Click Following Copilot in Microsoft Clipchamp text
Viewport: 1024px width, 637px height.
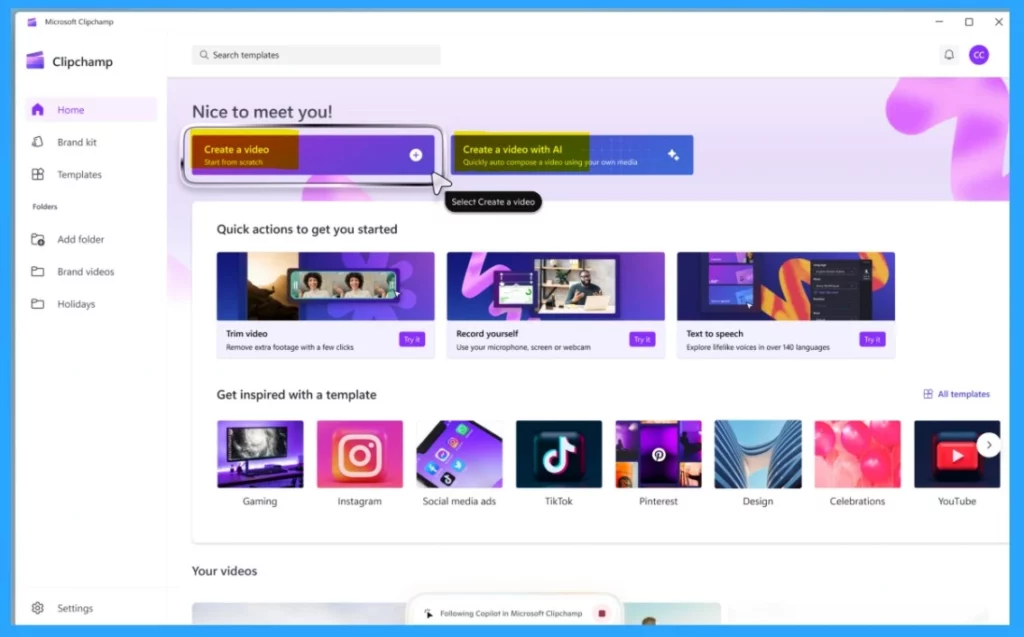pos(511,613)
